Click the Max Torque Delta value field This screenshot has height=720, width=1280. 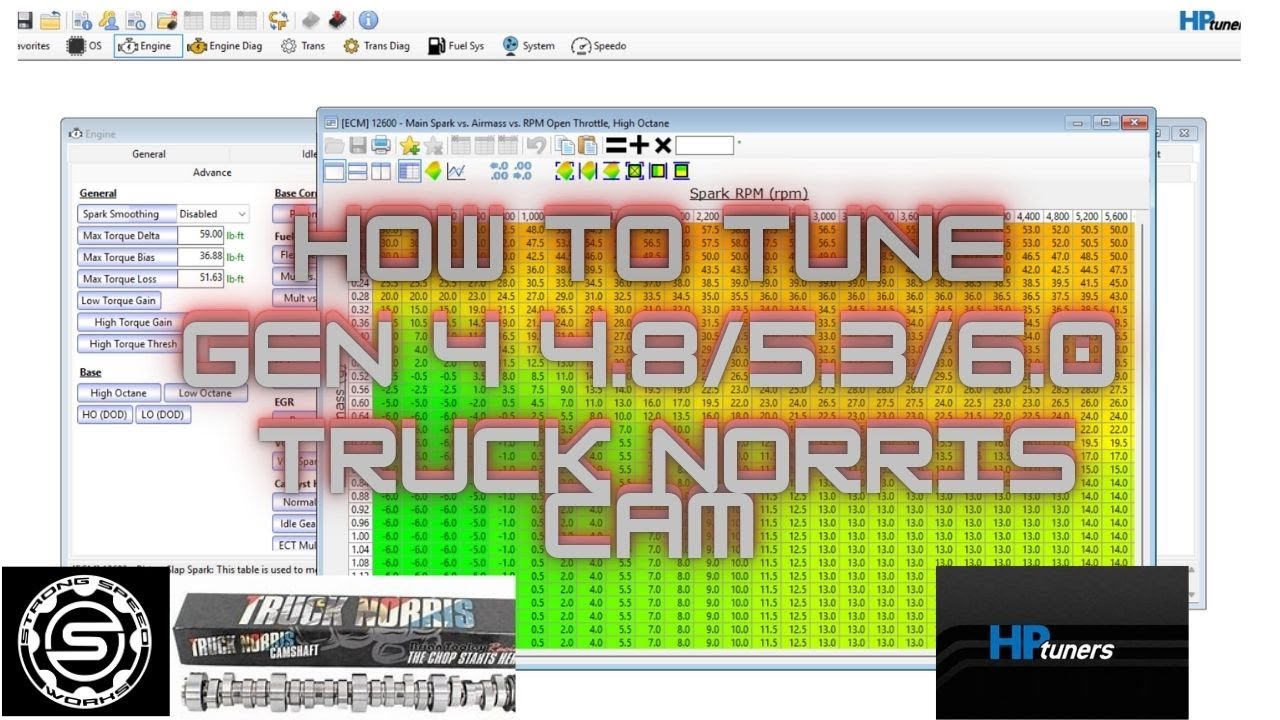[x=201, y=235]
